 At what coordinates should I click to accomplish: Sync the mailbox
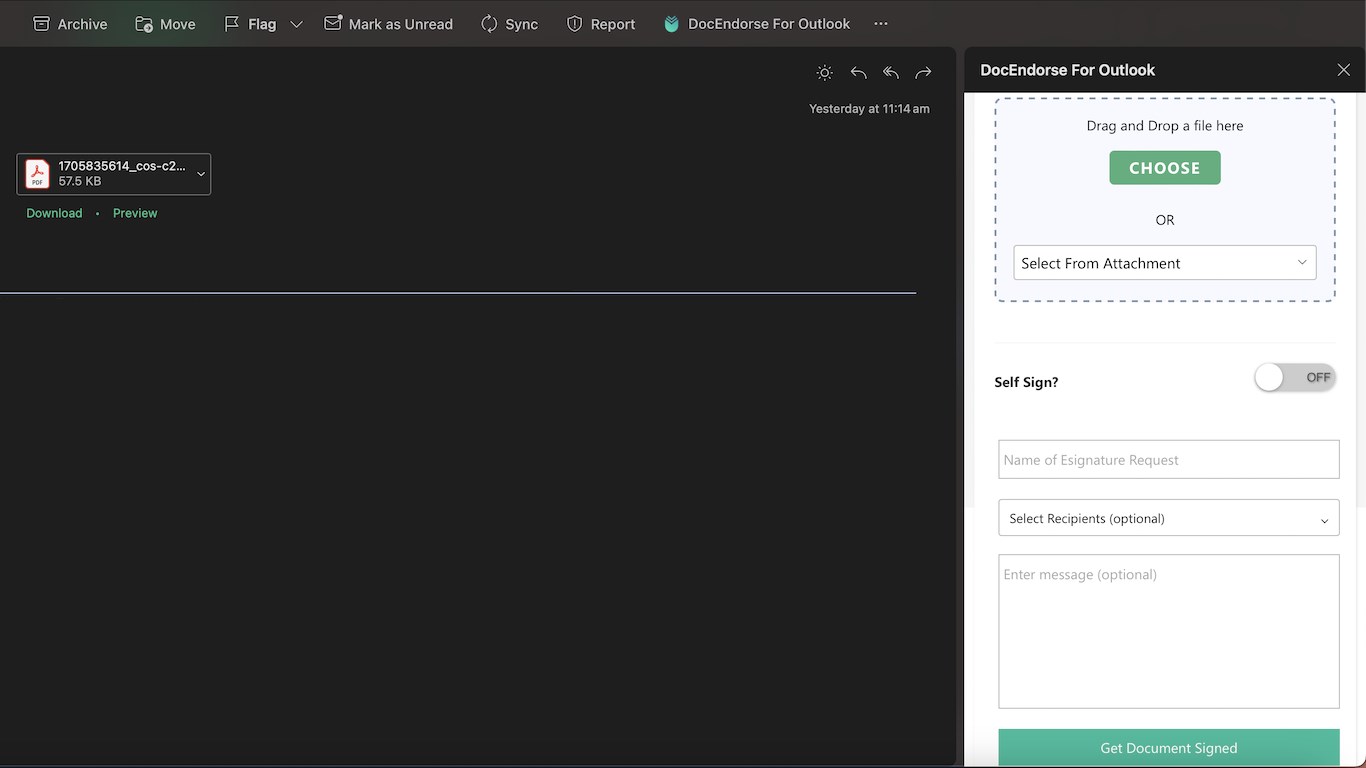(509, 24)
